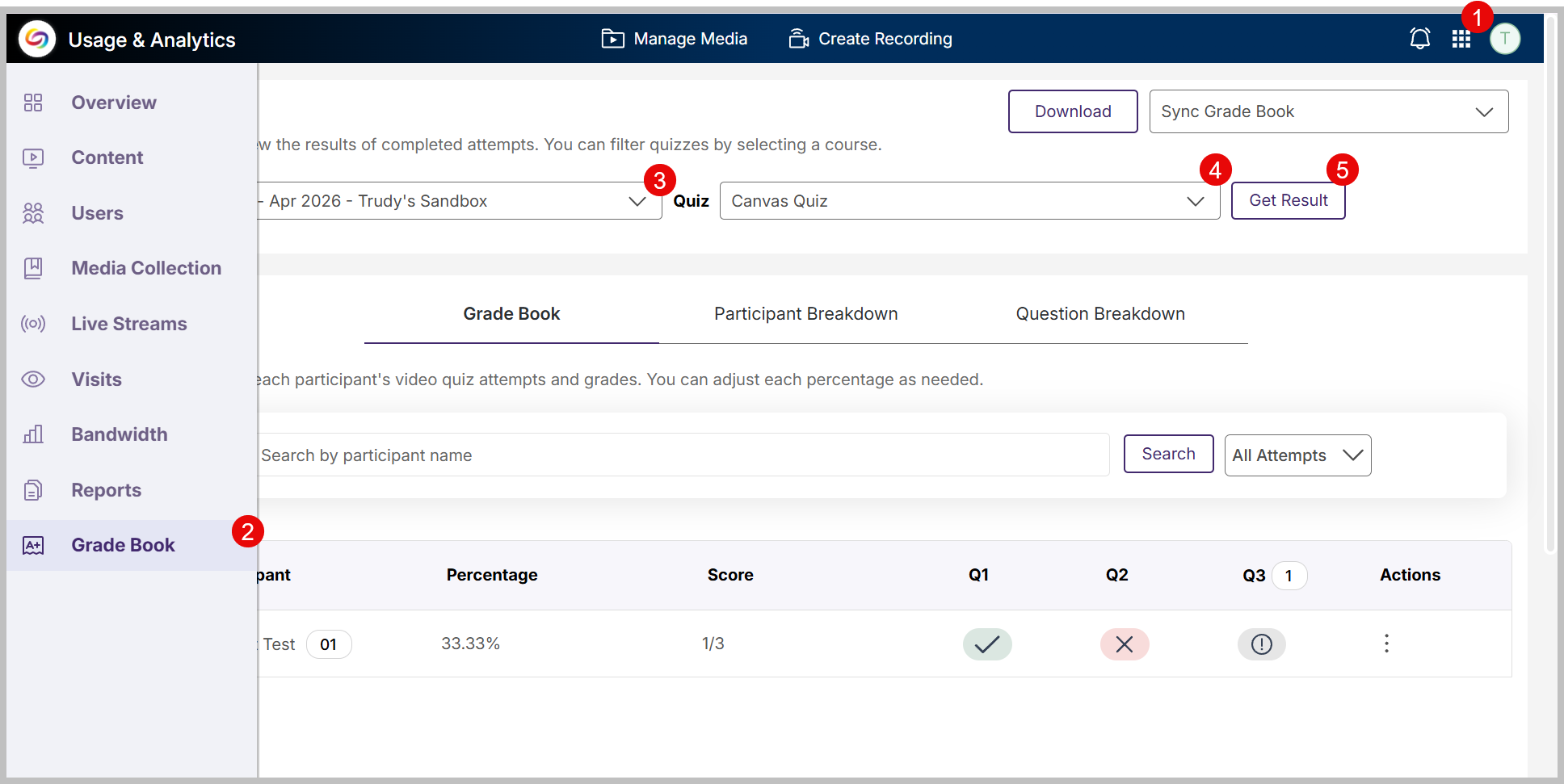
Task: Click the Bandwidth bar chart icon
Action: [x=33, y=434]
